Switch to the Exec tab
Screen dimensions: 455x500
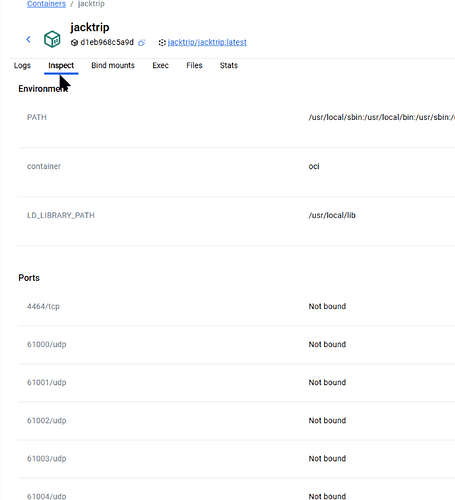(160, 65)
